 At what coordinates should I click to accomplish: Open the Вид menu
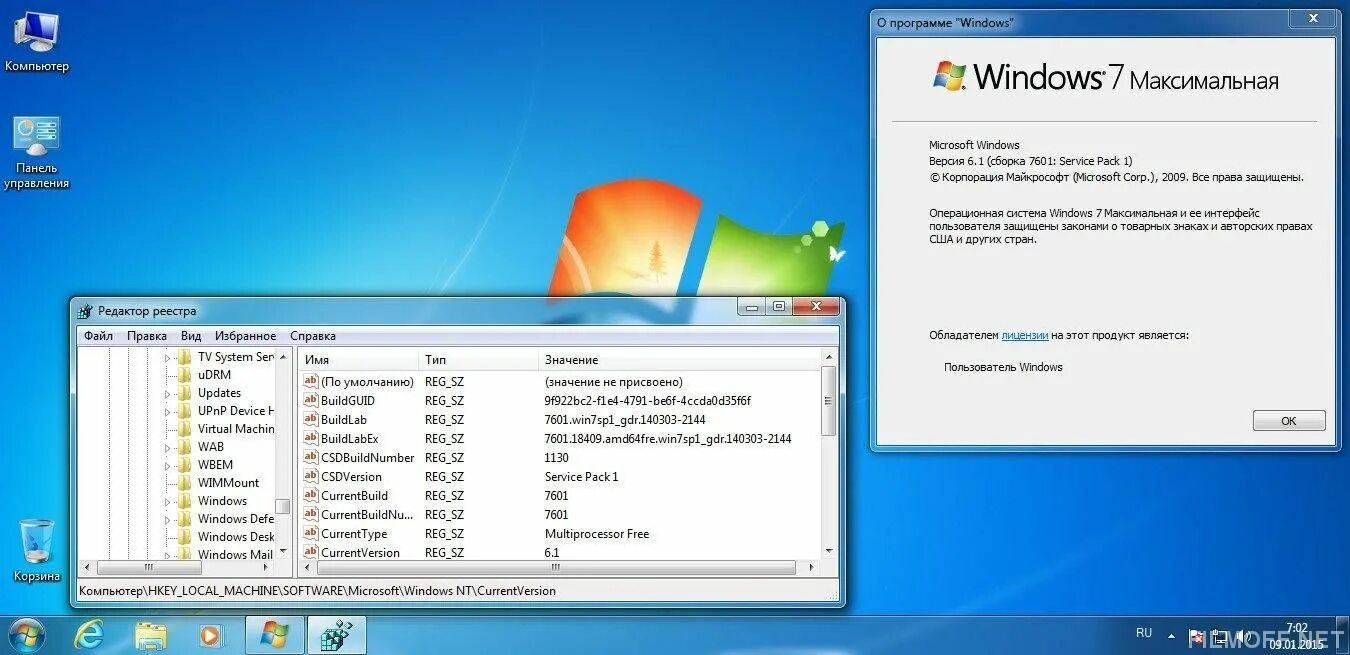(191, 336)
